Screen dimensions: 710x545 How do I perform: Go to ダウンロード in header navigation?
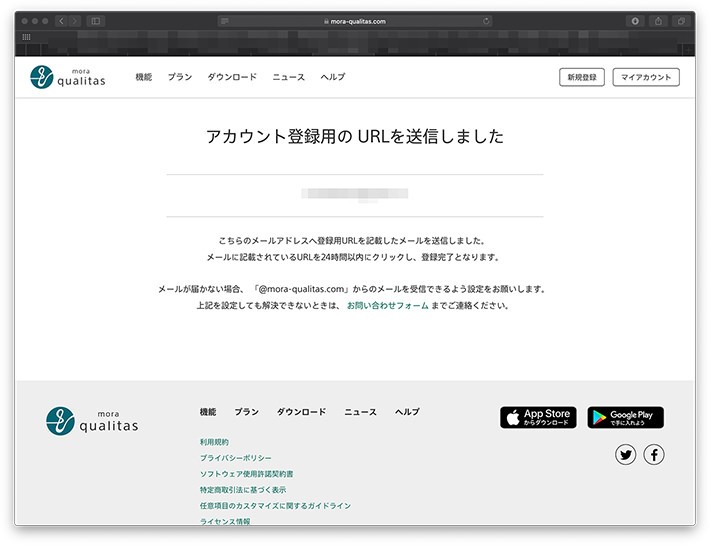tap(232, 77)
